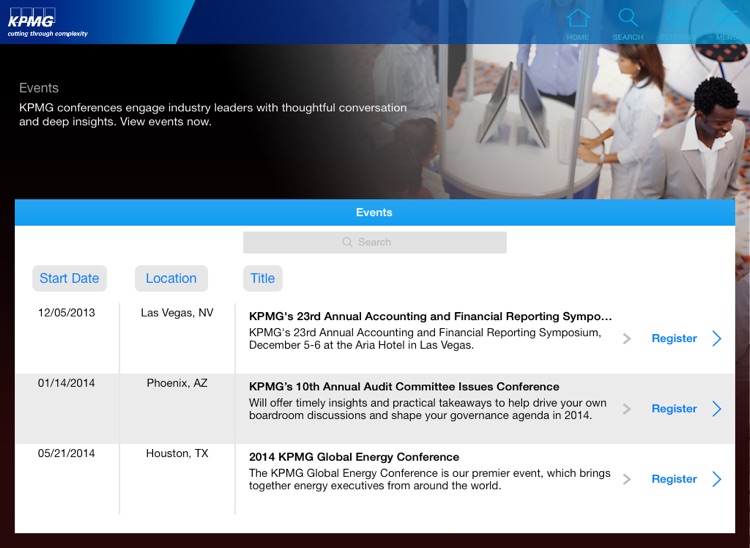Click the KPMG logo
This screenshot has height=548, width=750.
click(x=47, y=22)
